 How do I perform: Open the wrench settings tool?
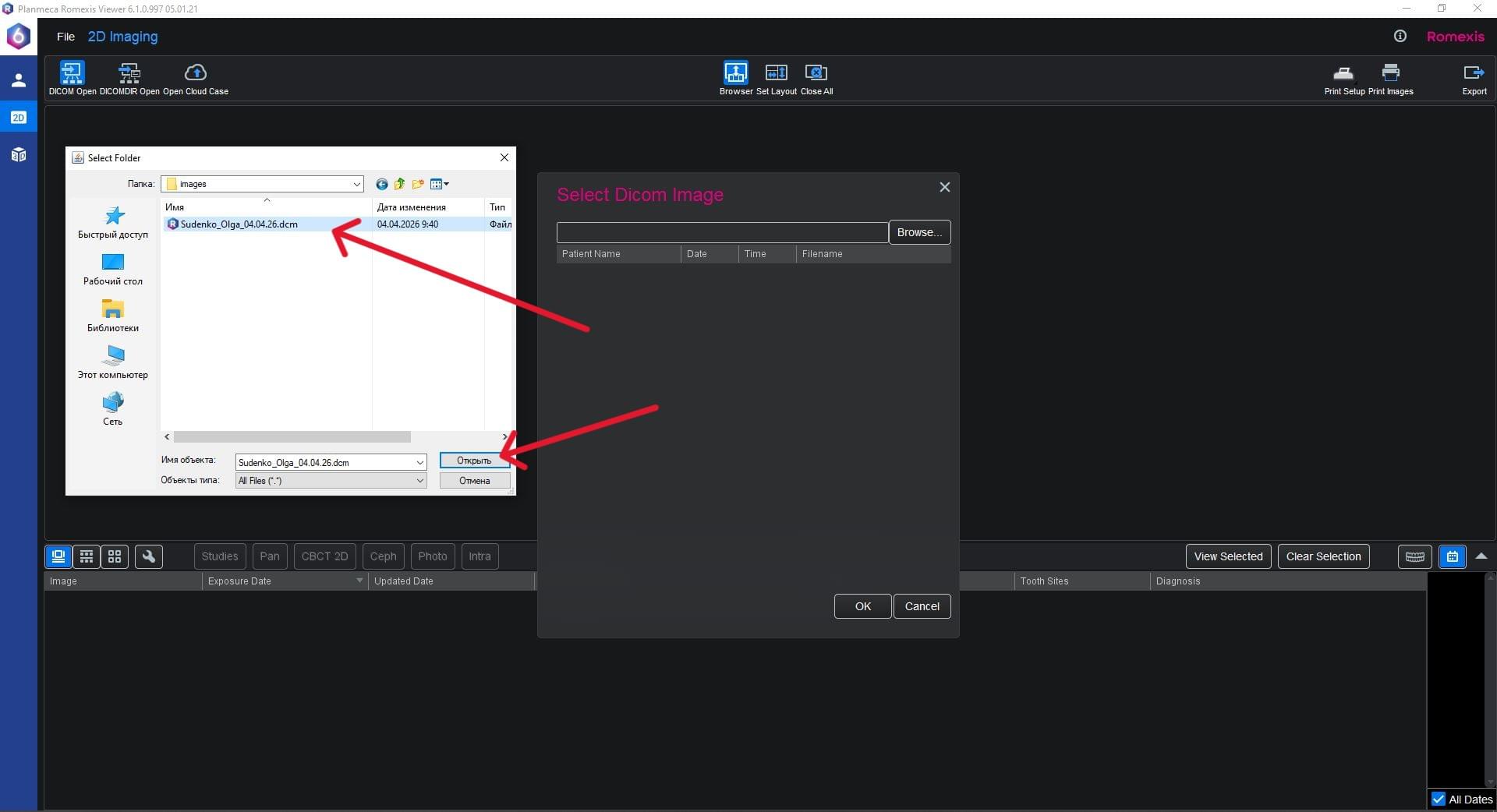tap(148, 556)
